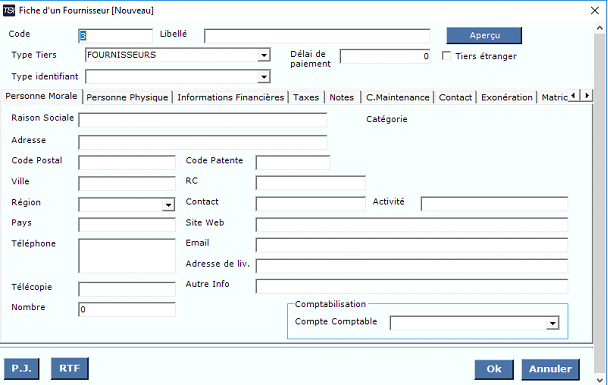The width and height of the screenshot is (608, 385).
Task: Select the Taxes tab
Action: pos(306,97)
